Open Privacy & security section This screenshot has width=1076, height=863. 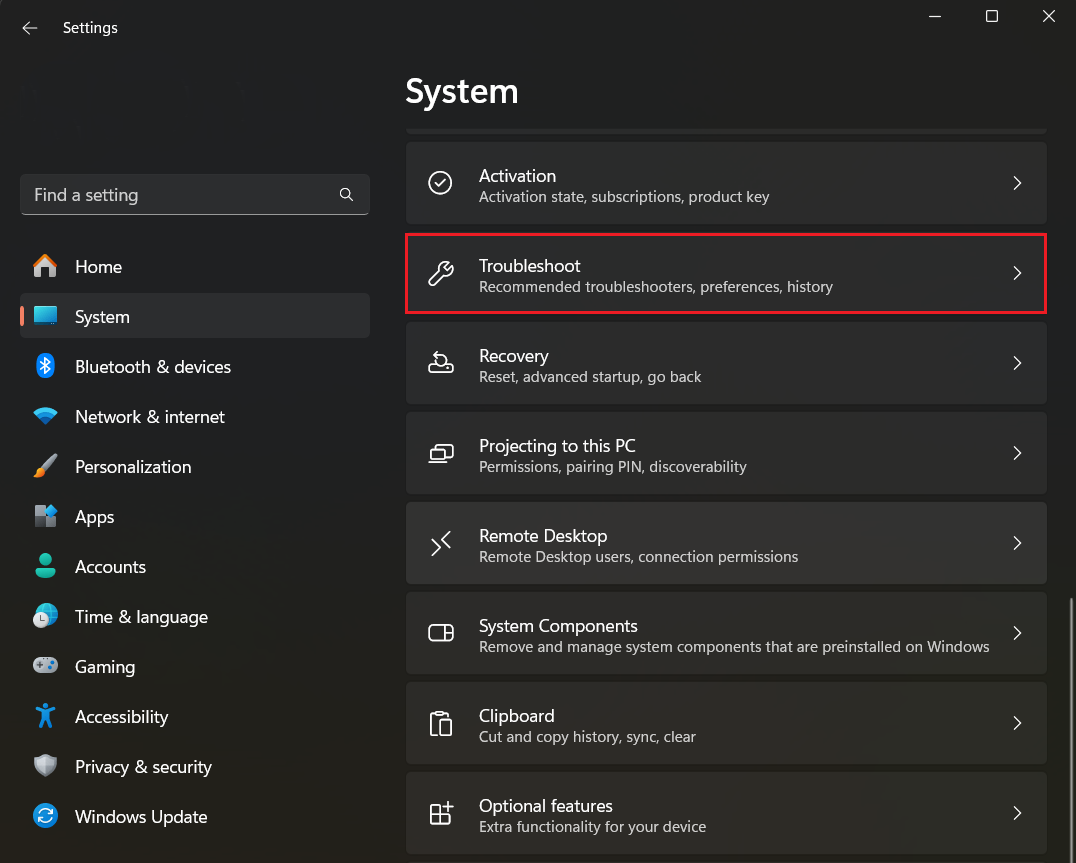tap(143, 767)
